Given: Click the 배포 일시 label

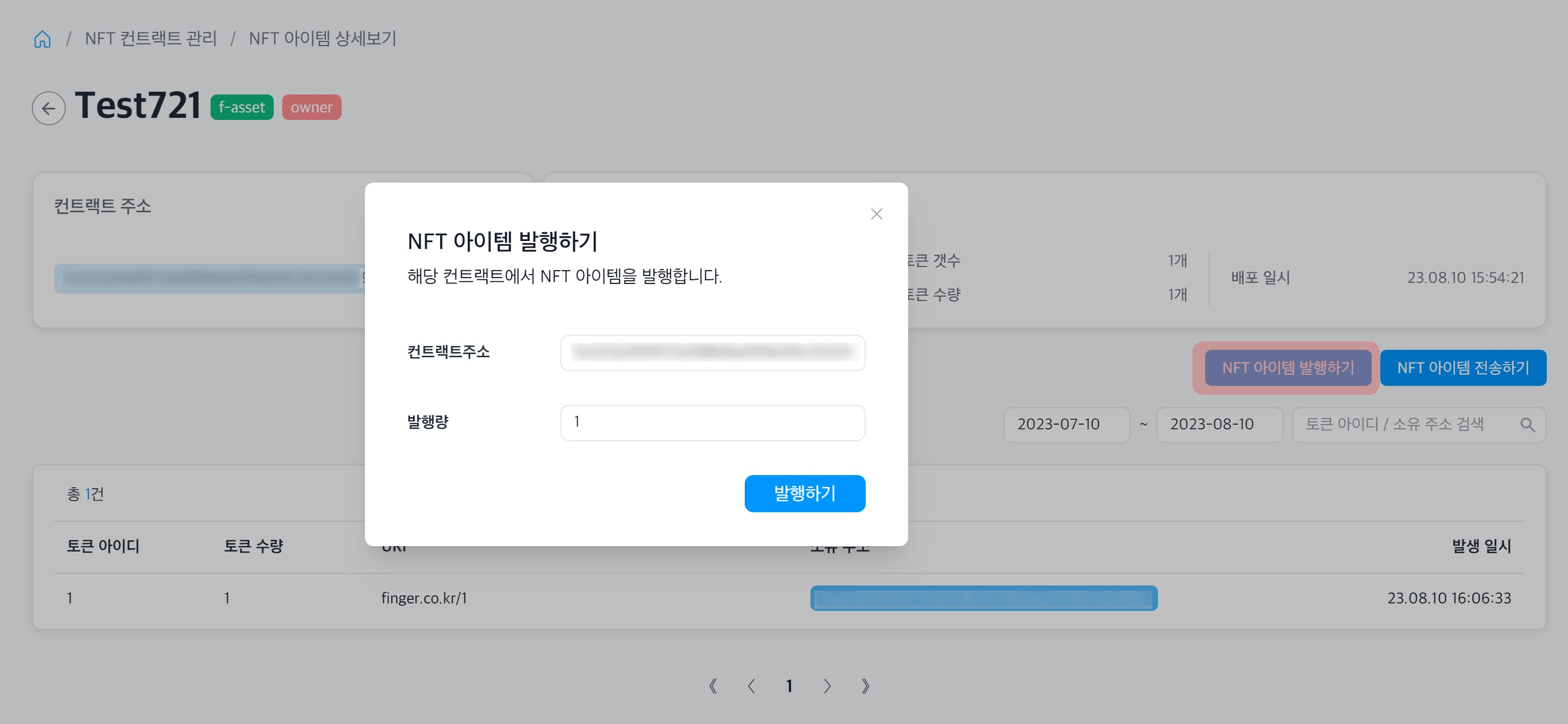Looking at the screenshot, I should (1260, 278).
